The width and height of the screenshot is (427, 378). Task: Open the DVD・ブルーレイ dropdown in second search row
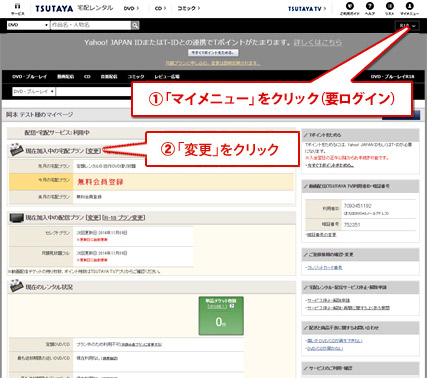pyautogui.click(x=34, y=91)
